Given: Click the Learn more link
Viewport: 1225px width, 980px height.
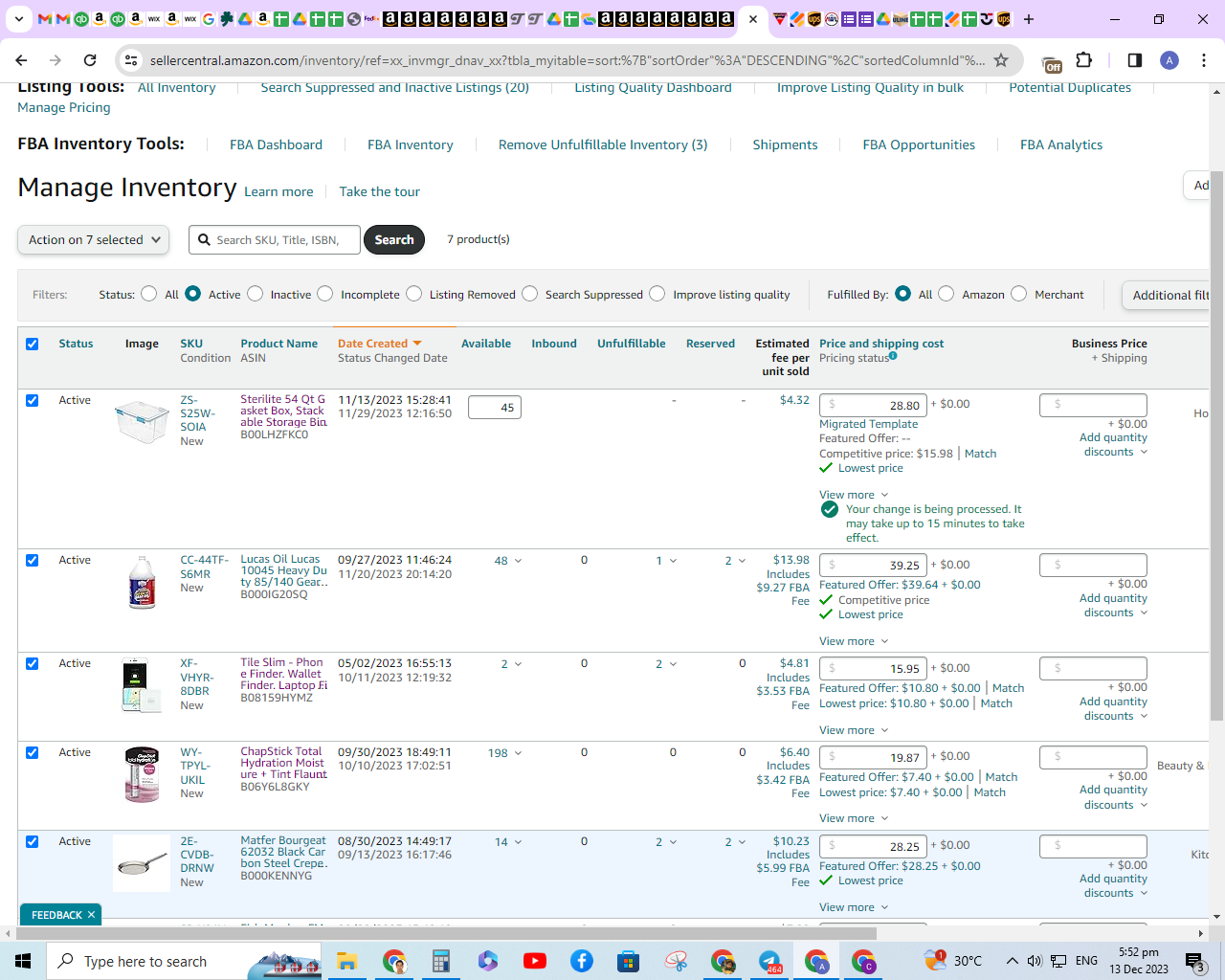Looking at the screenshot, I should point(278,191).
